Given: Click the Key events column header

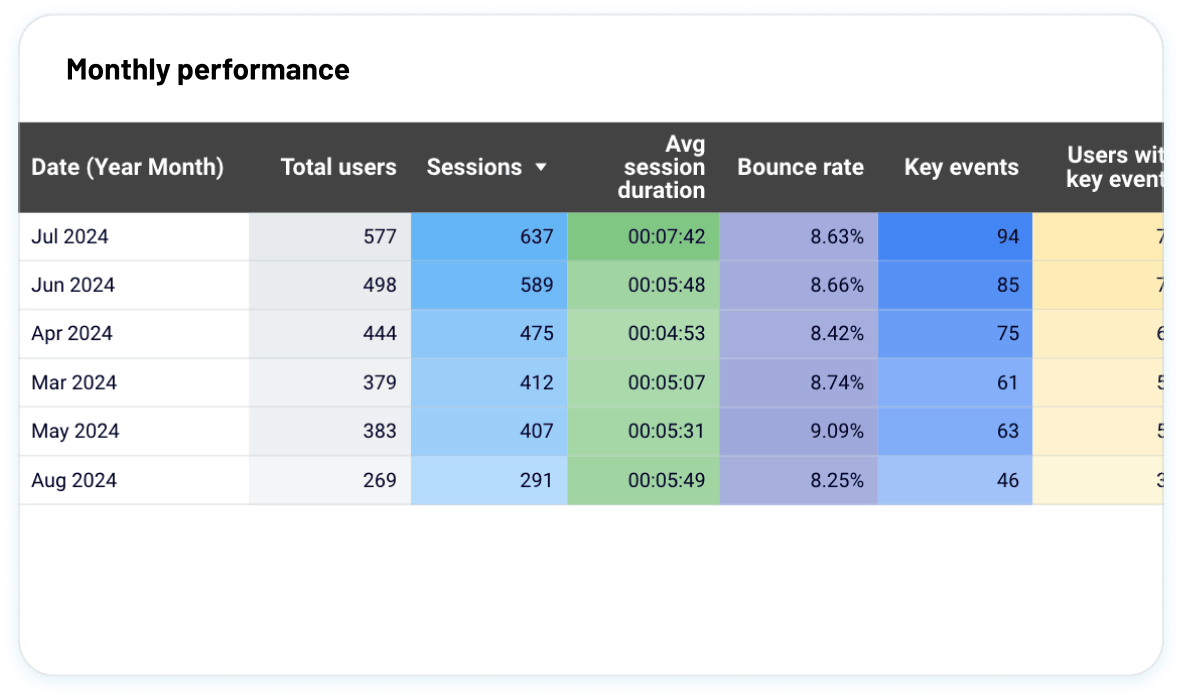Looking at the screenshot, I should point(960,167).
